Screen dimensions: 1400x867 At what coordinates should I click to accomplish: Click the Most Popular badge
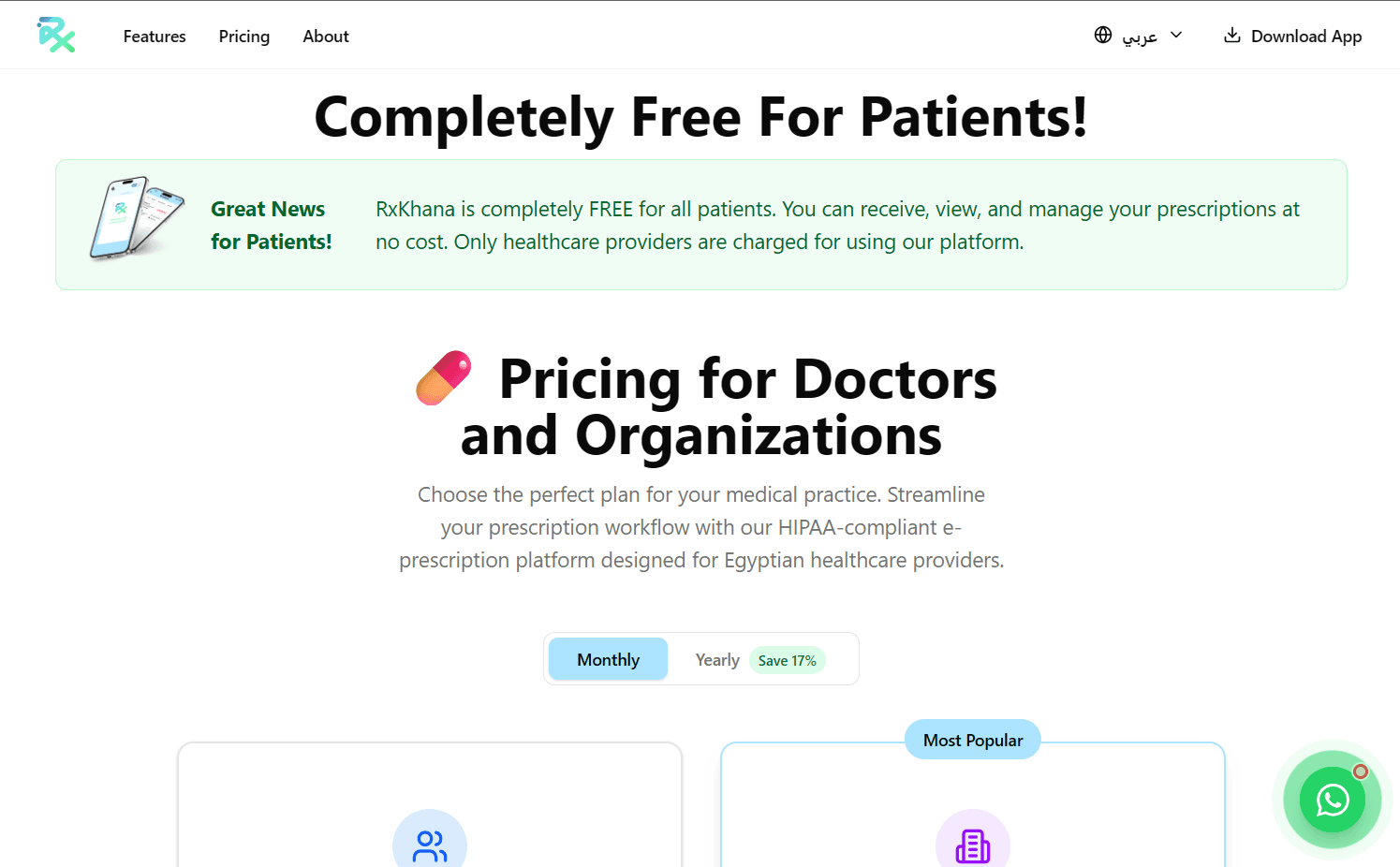(973, 740)
